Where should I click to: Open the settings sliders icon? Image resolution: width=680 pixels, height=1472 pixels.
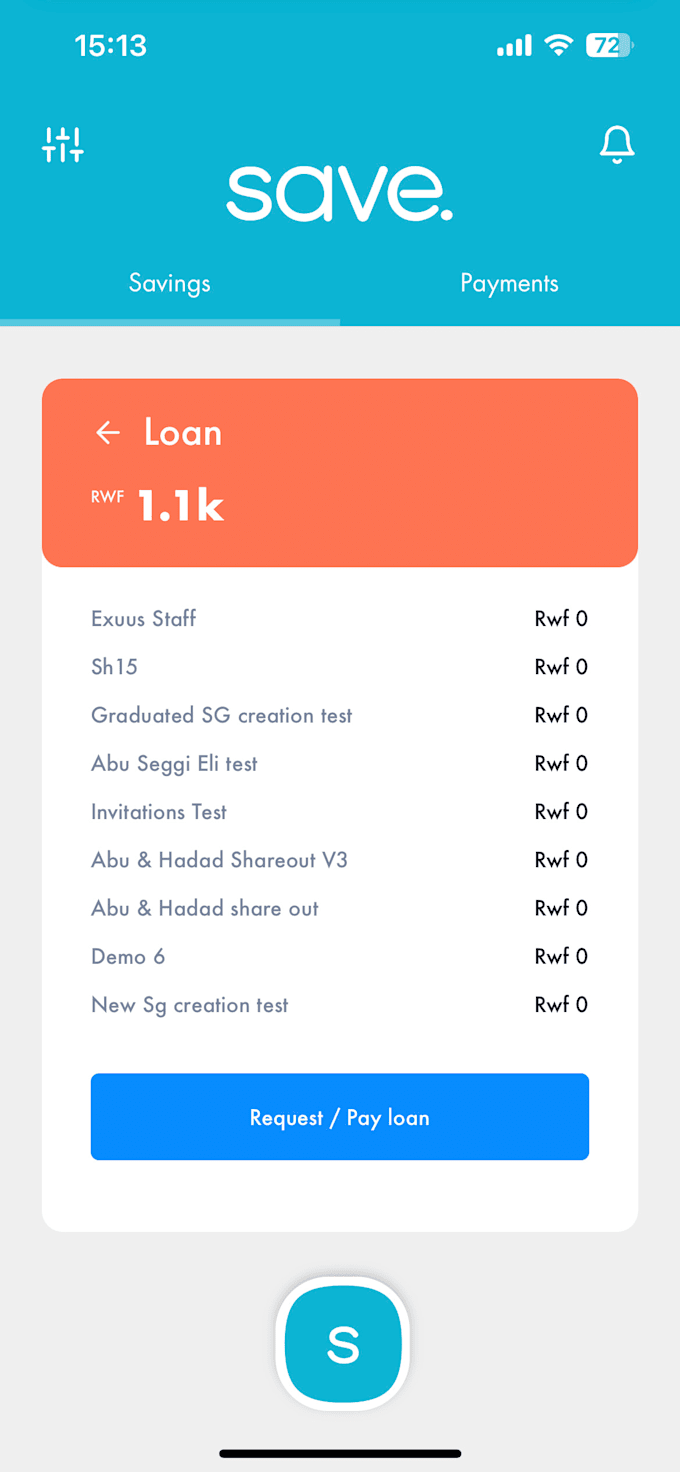tap(63, 145)
